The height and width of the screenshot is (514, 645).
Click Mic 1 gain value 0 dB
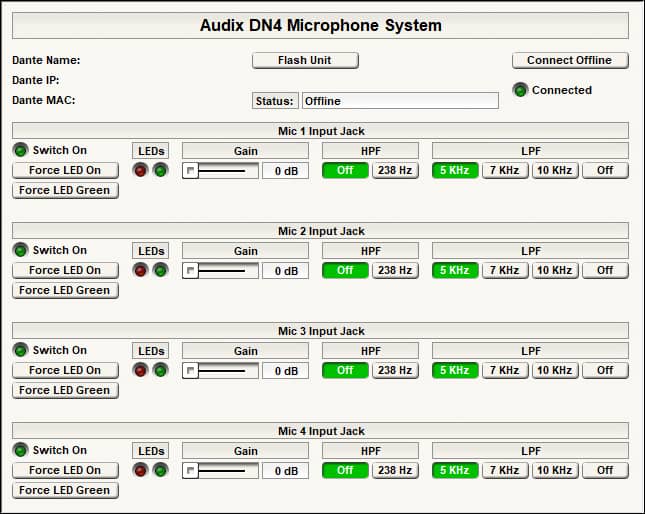pyautogui.click(x=286, y=171)
